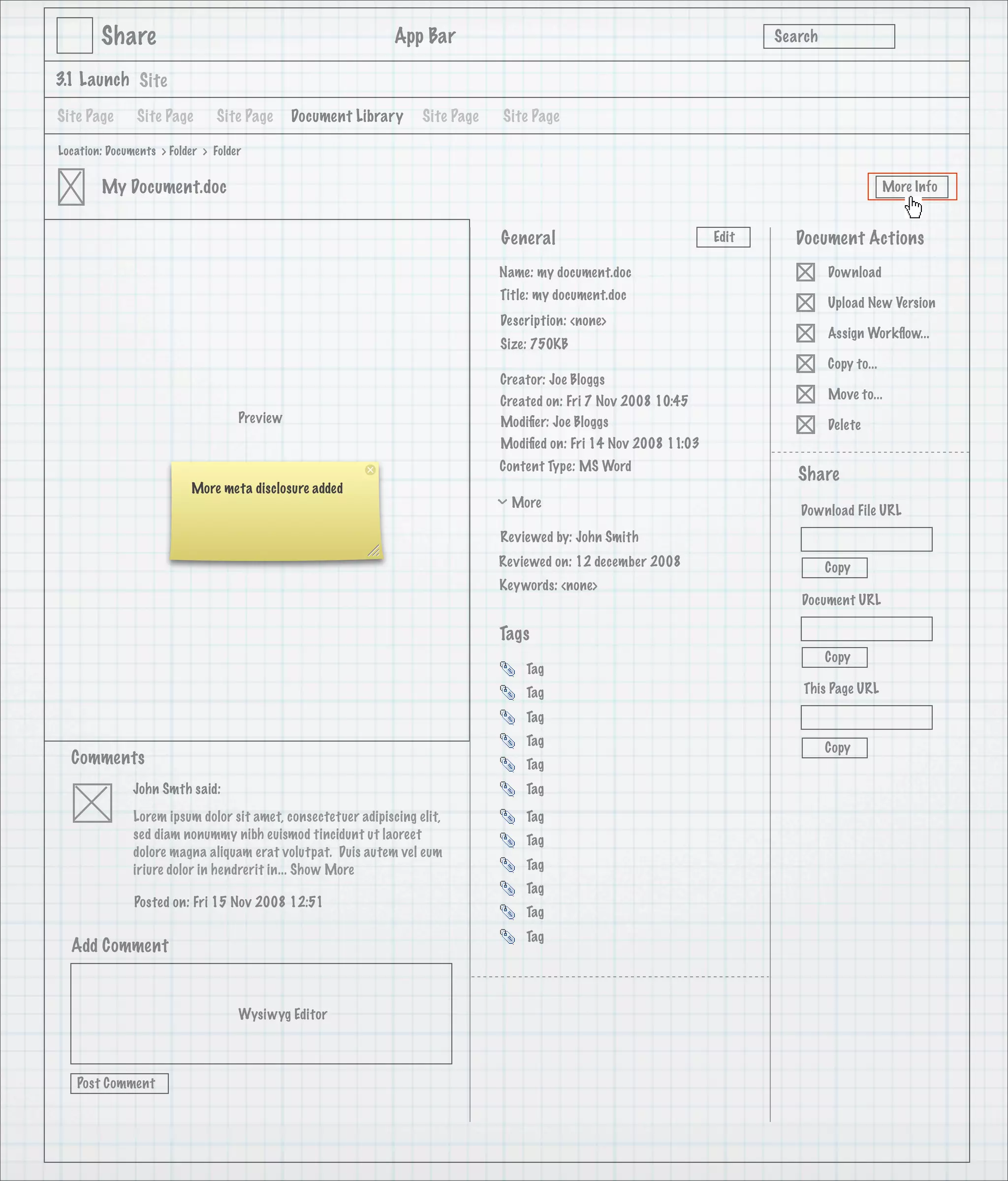Click the More Info button
1008x1181 pixels.
click(911, 187)
